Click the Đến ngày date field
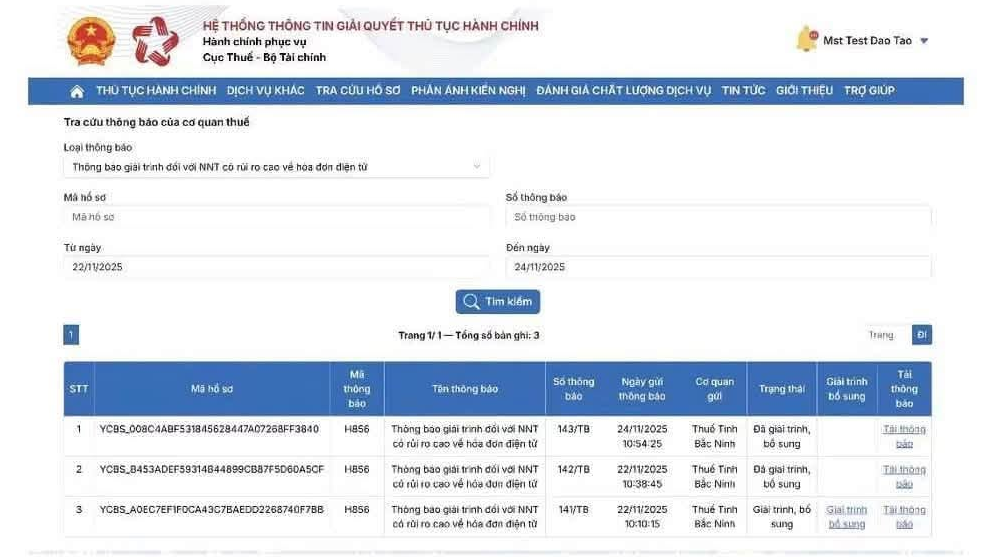 pyautogui.click(x=718, y=267)
